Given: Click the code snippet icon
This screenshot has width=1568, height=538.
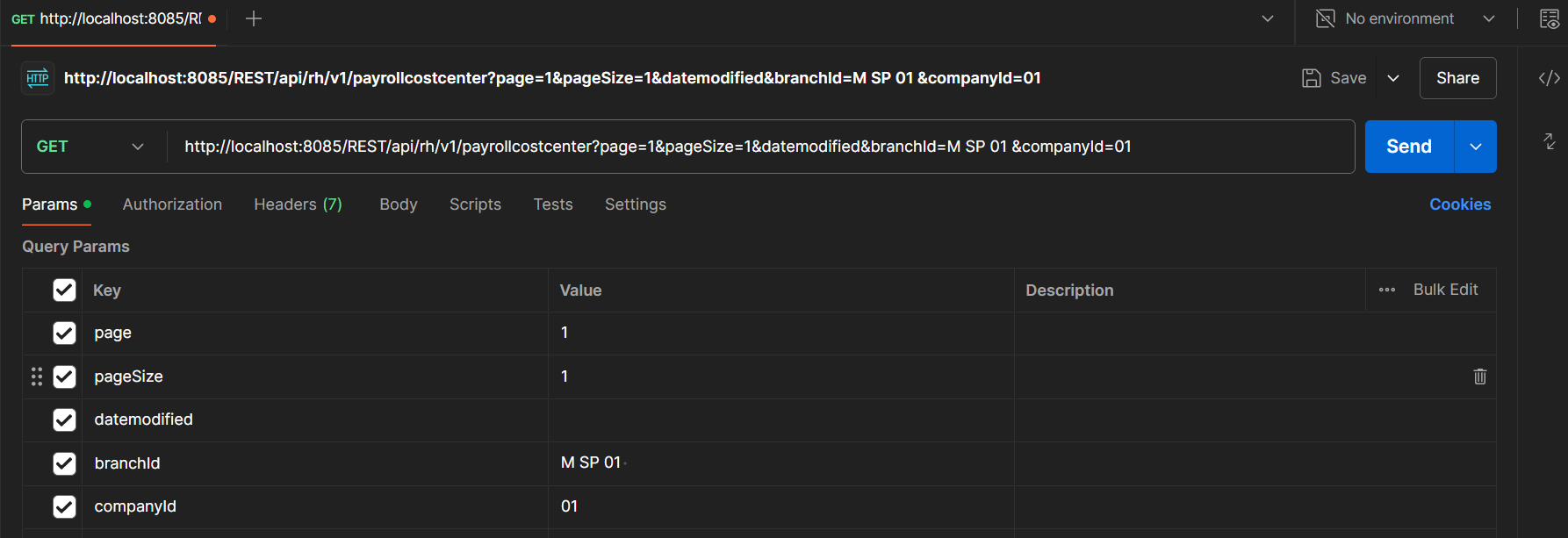Looking at the screenshot, I should 1549,78.
